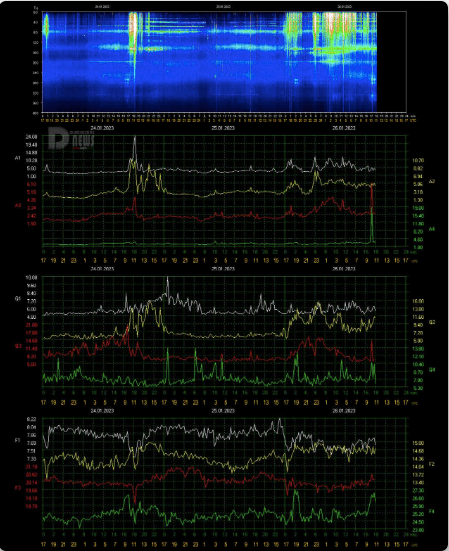
Task: Click date 24.01.2023 above the amplitude chart
Action: coord(102,128)
